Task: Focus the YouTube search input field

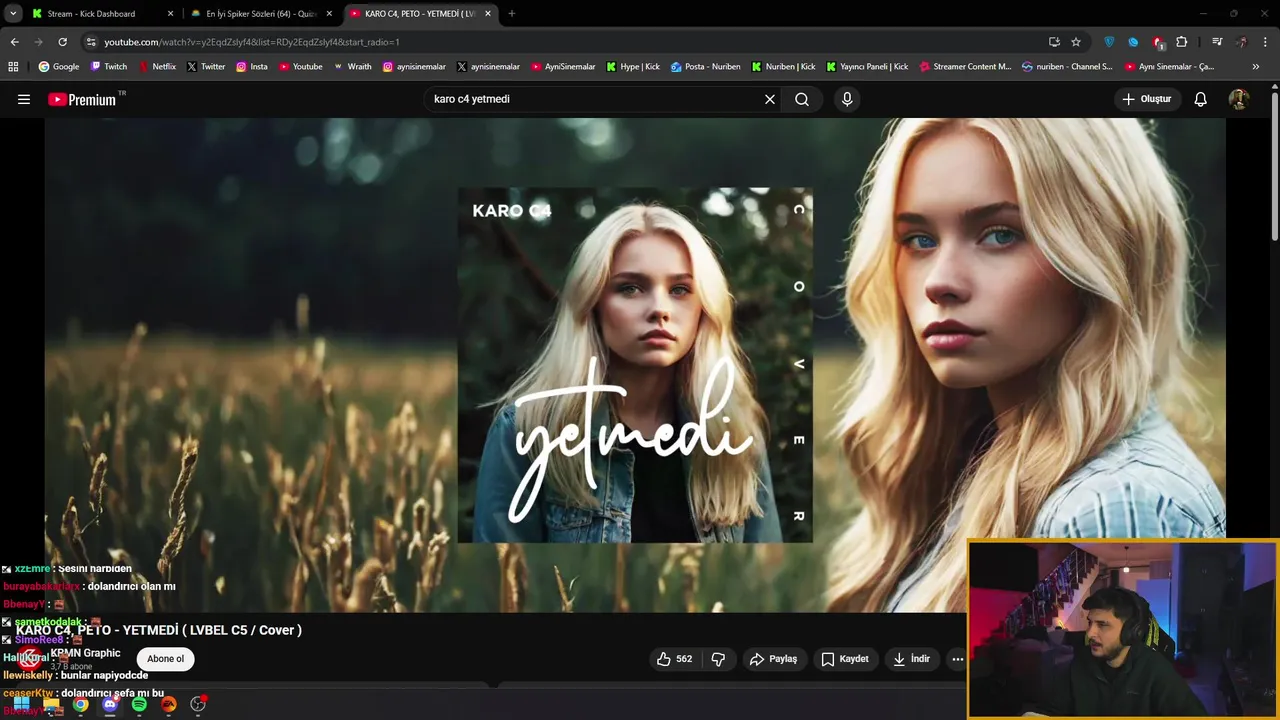Action: pyautogui.click(x=592, y=99)
